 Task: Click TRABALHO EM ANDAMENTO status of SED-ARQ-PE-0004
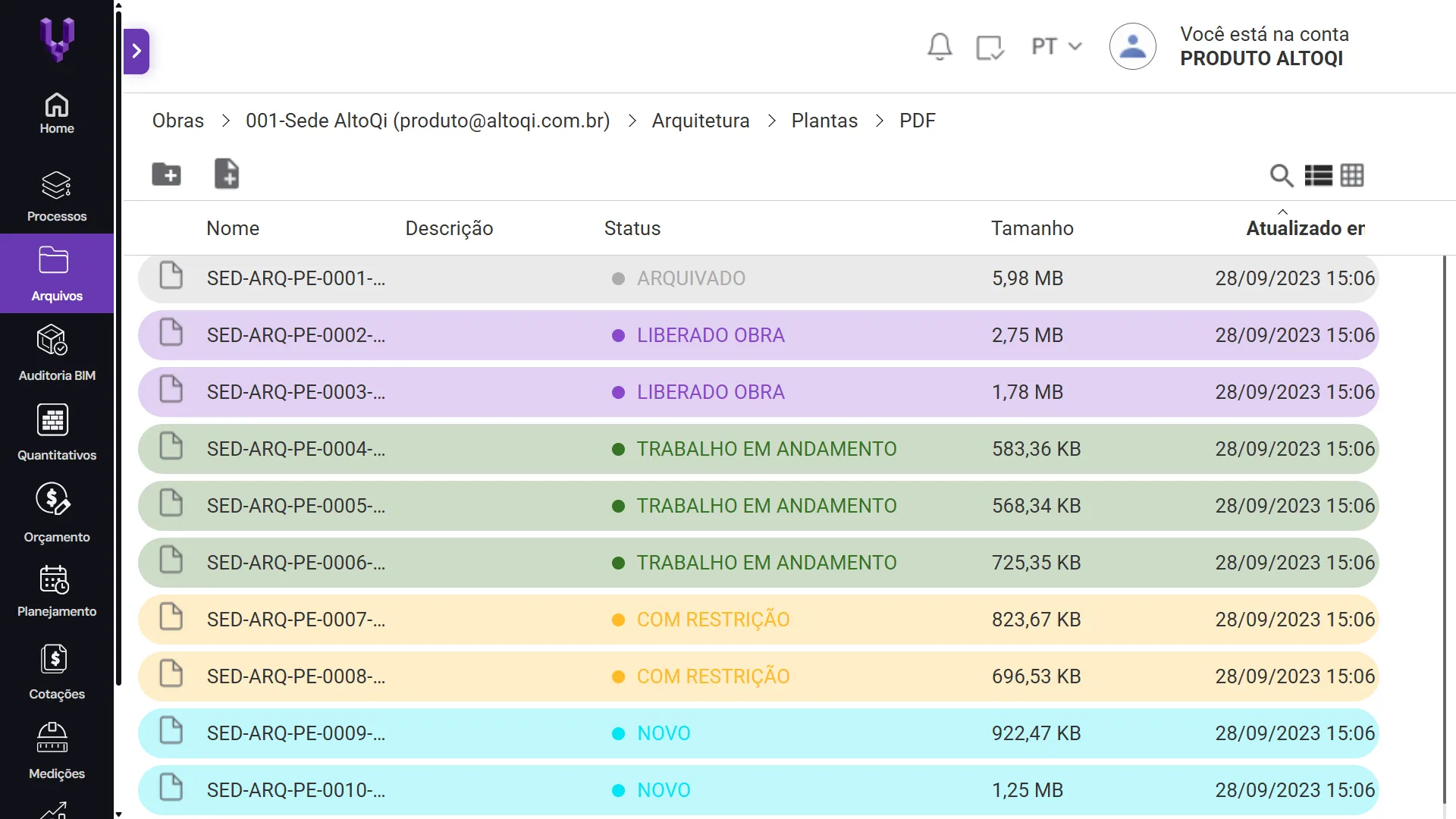[x=767, y=449]
